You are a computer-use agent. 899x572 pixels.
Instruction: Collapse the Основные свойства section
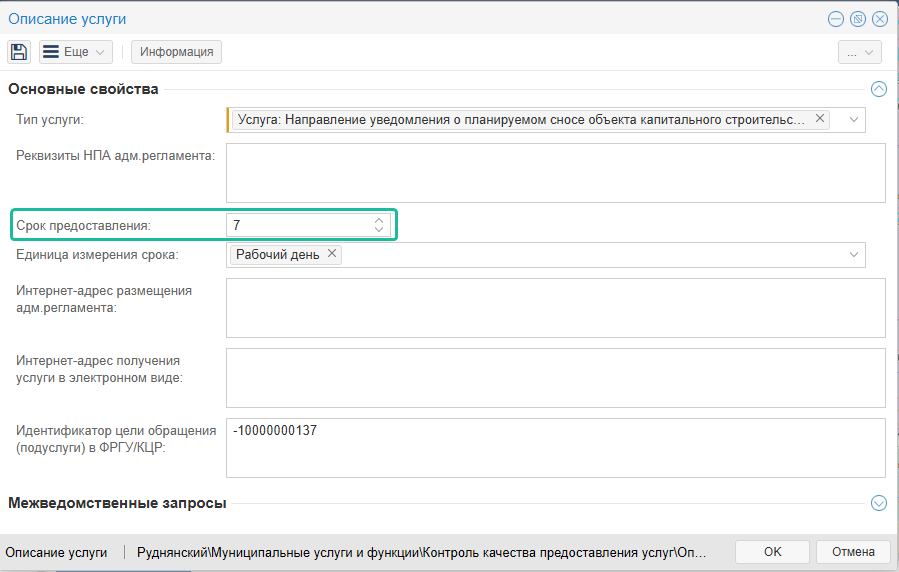879,89
